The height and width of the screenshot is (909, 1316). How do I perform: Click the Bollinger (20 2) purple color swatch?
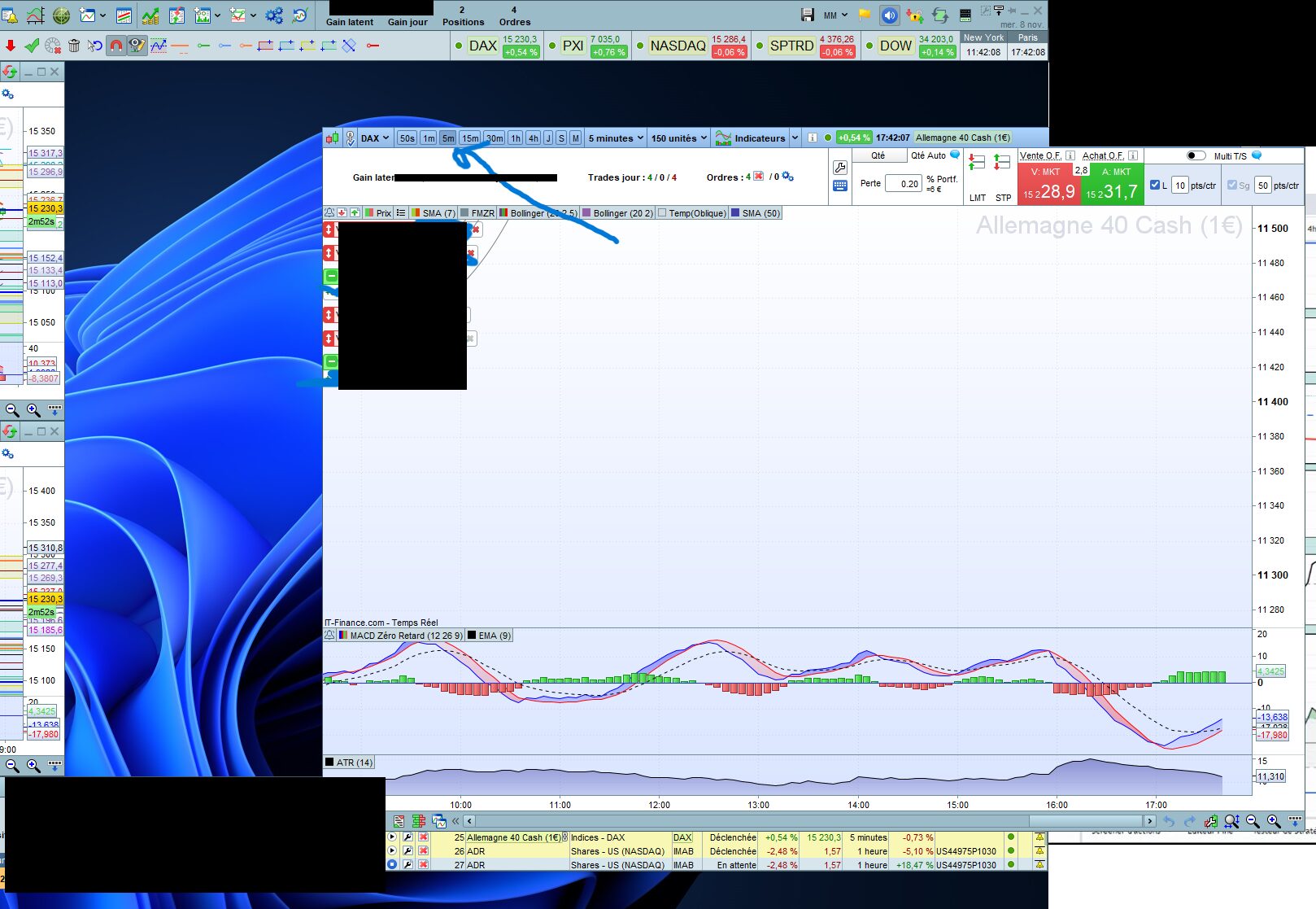pyautogui.click(x=586, y=213)
